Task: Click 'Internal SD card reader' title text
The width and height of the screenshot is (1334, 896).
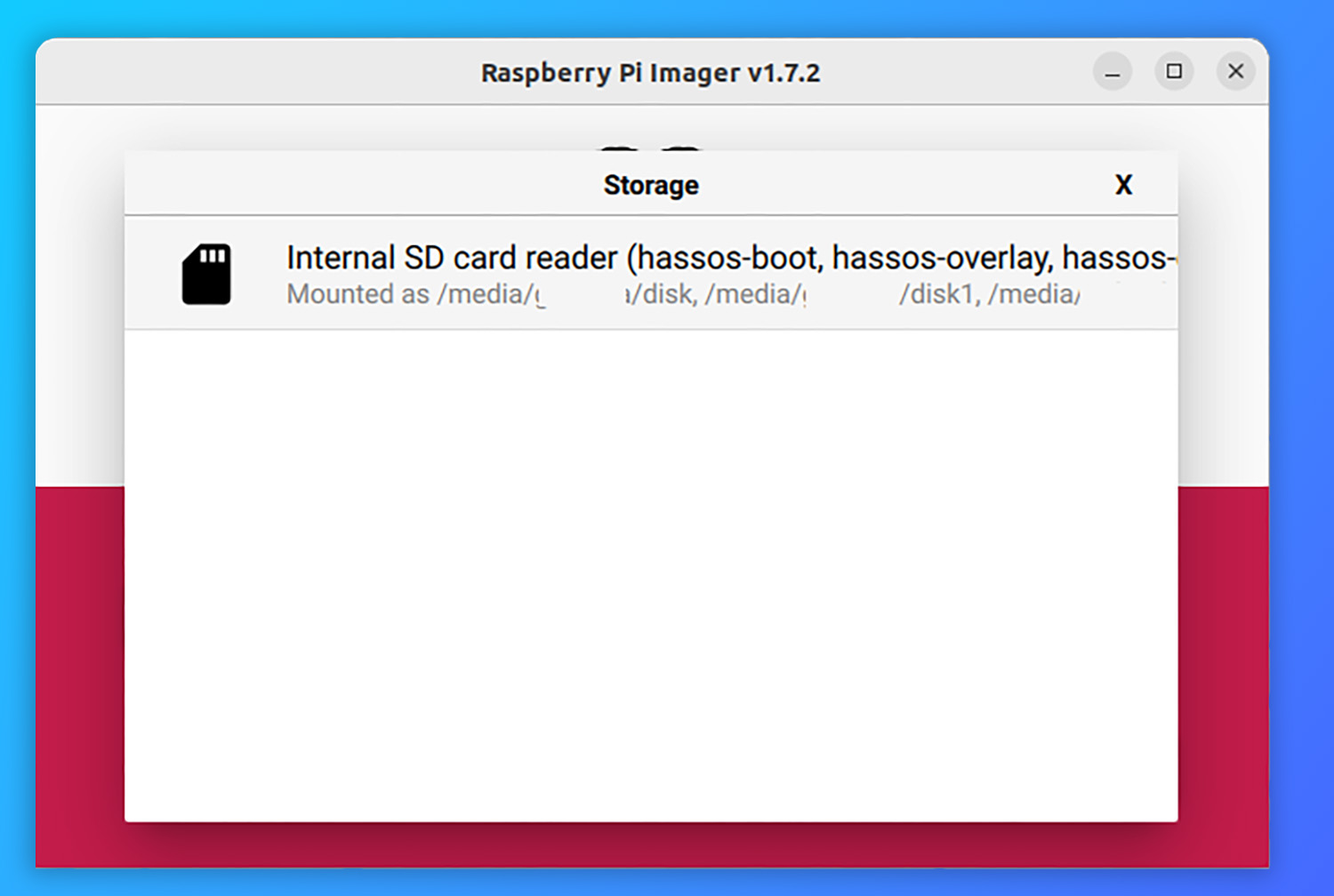Action: [x=452, y=258]
